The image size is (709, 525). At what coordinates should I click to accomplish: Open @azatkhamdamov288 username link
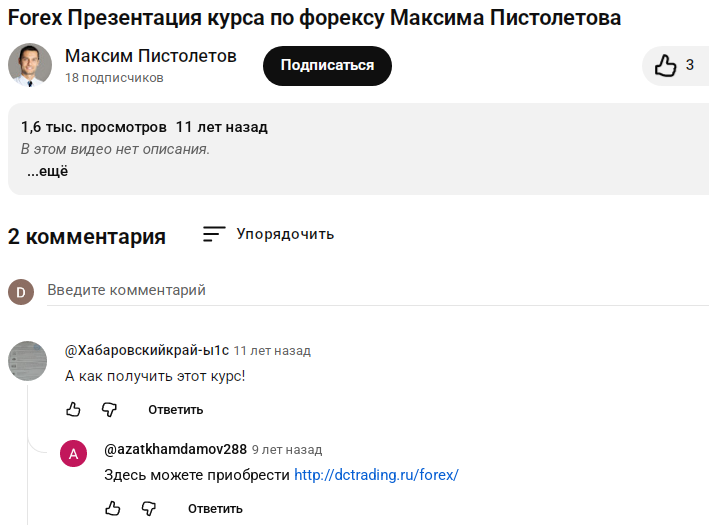point(175,449)
